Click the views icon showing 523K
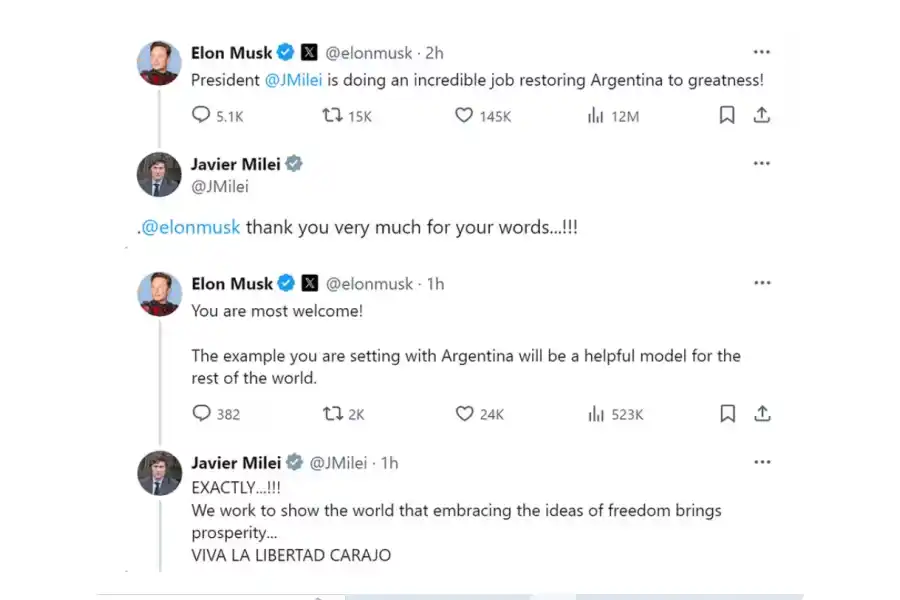 (x=596, y=413)
